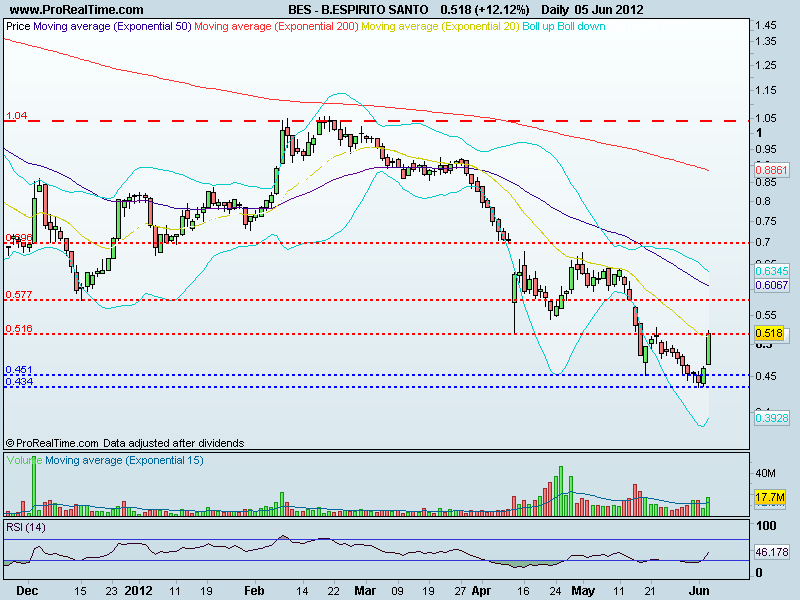Click the Jun date axis label
This screenshot has height=600, width=800.
tap(699, 591)
